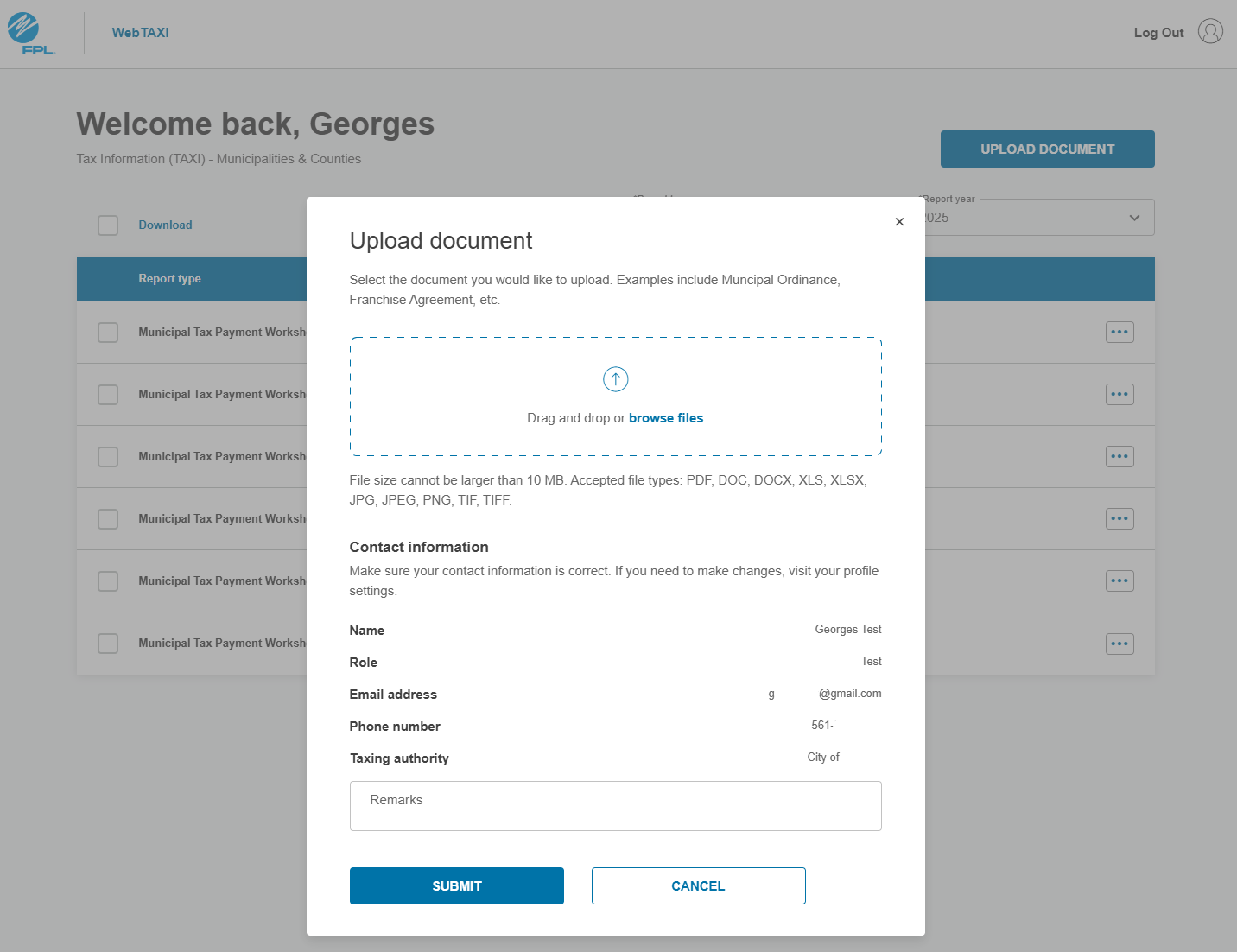The image size is (1237, 952).
Task: Click the Contact information heading
Action: (x=419, y=547)
